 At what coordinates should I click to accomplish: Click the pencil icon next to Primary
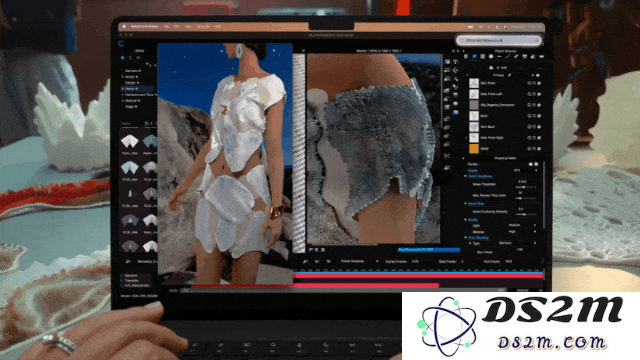pyautogui.click(x=510, y=75)
